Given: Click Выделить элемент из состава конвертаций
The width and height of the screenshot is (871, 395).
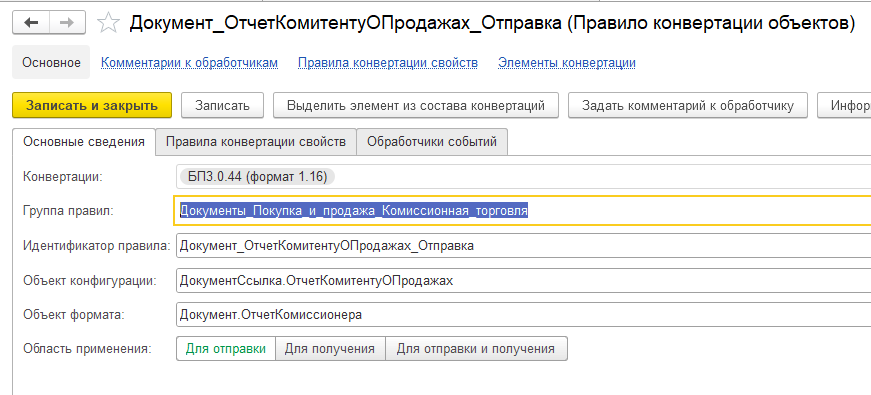Looking at the screenshot, I should [x=416, y=106].
